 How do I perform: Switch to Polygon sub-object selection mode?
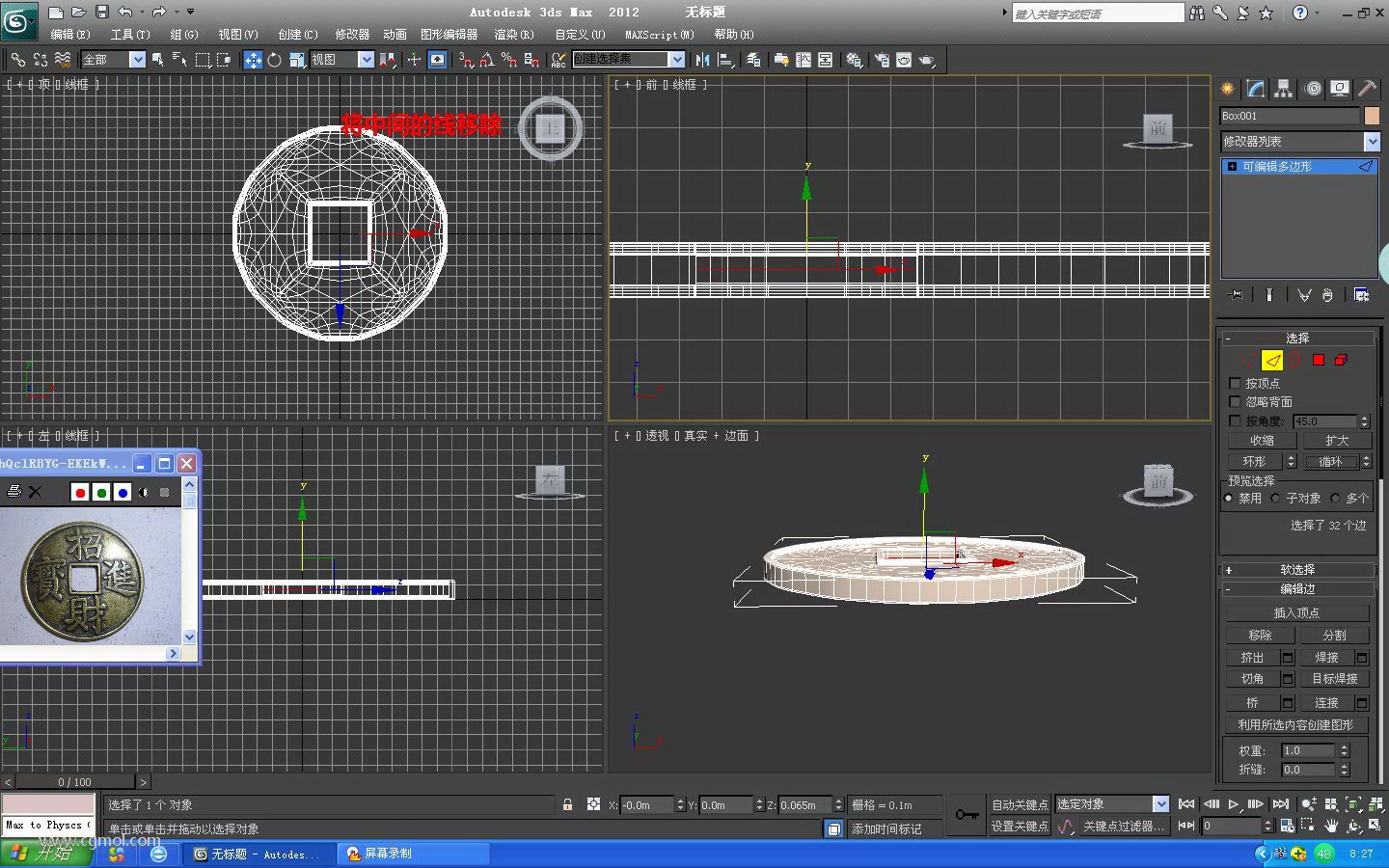point(1319,360)
